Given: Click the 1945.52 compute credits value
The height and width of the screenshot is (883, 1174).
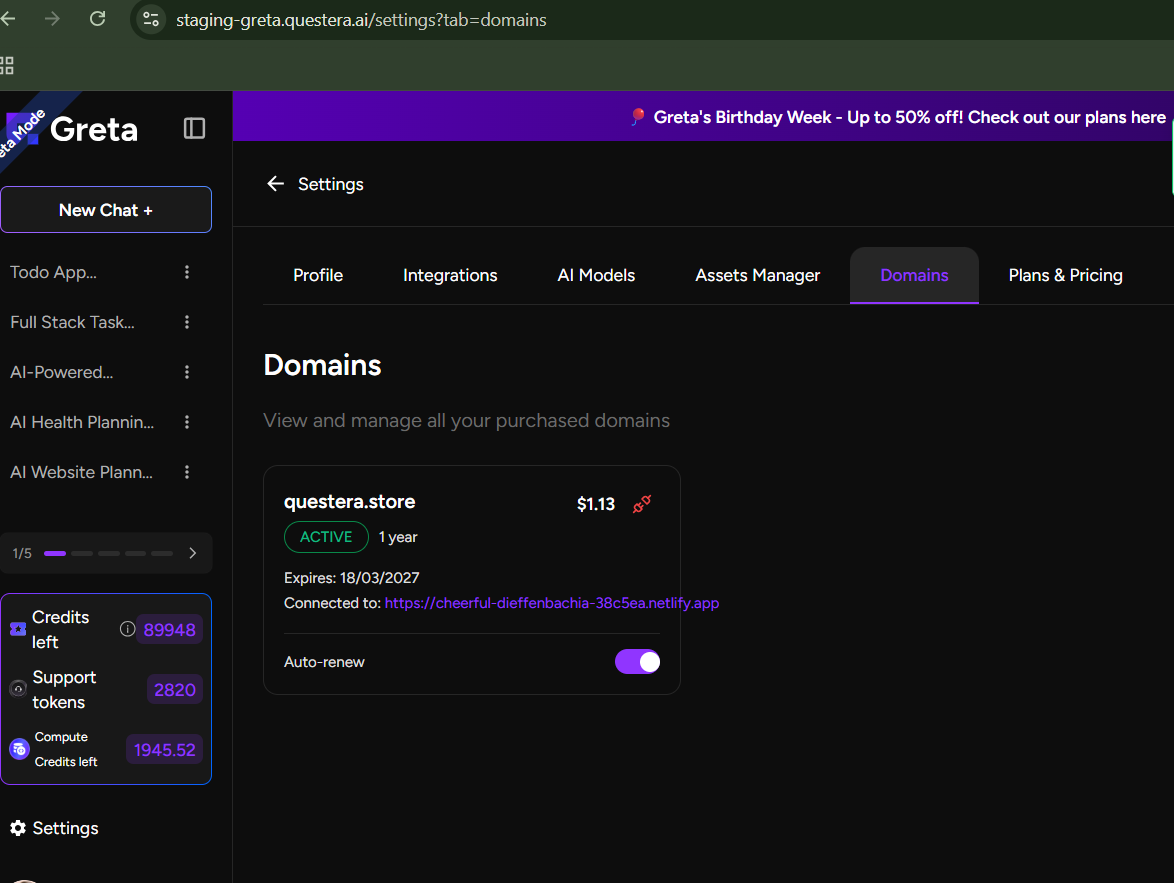Looking at the screenshot, I should click(x=164, y=750).
